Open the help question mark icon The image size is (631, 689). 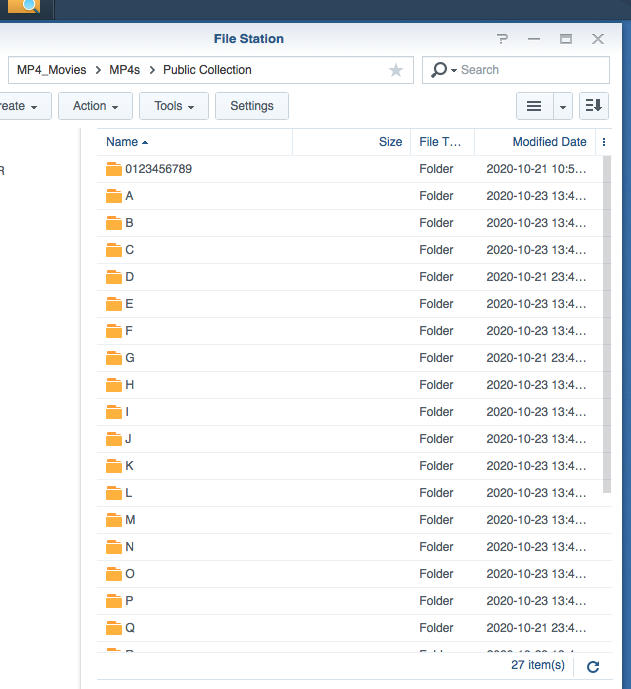(x=502, y=39)
